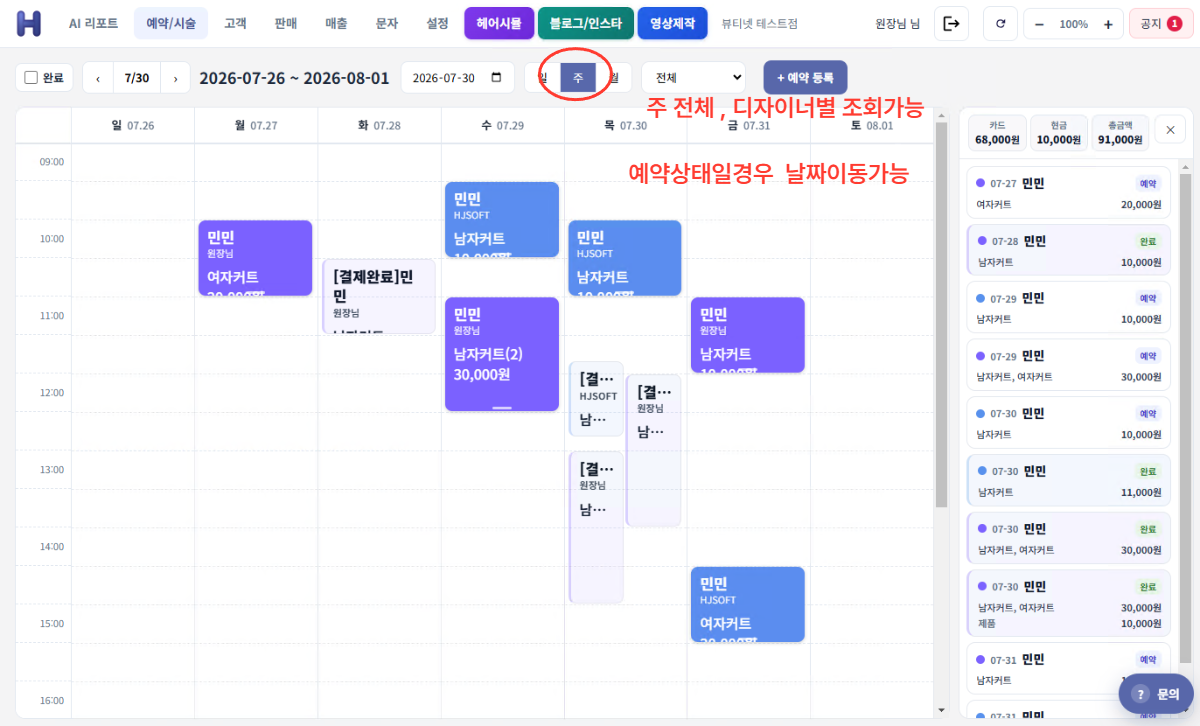1200x726 pixels.
Task: Open the AI 리포트 menu
Action: [x=93, y=22]
